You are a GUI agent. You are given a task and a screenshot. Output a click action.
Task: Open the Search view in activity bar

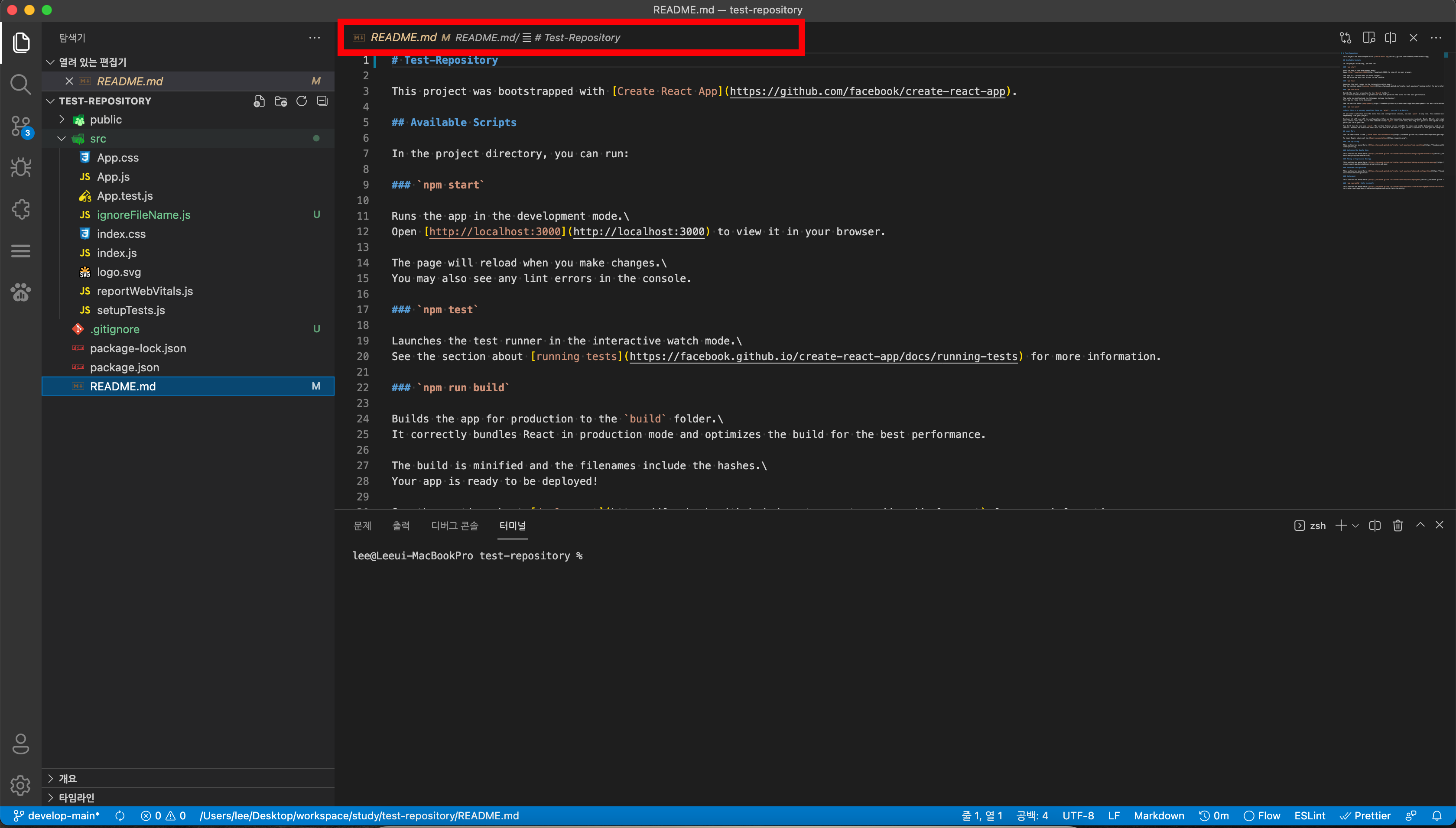click(20, 84)
